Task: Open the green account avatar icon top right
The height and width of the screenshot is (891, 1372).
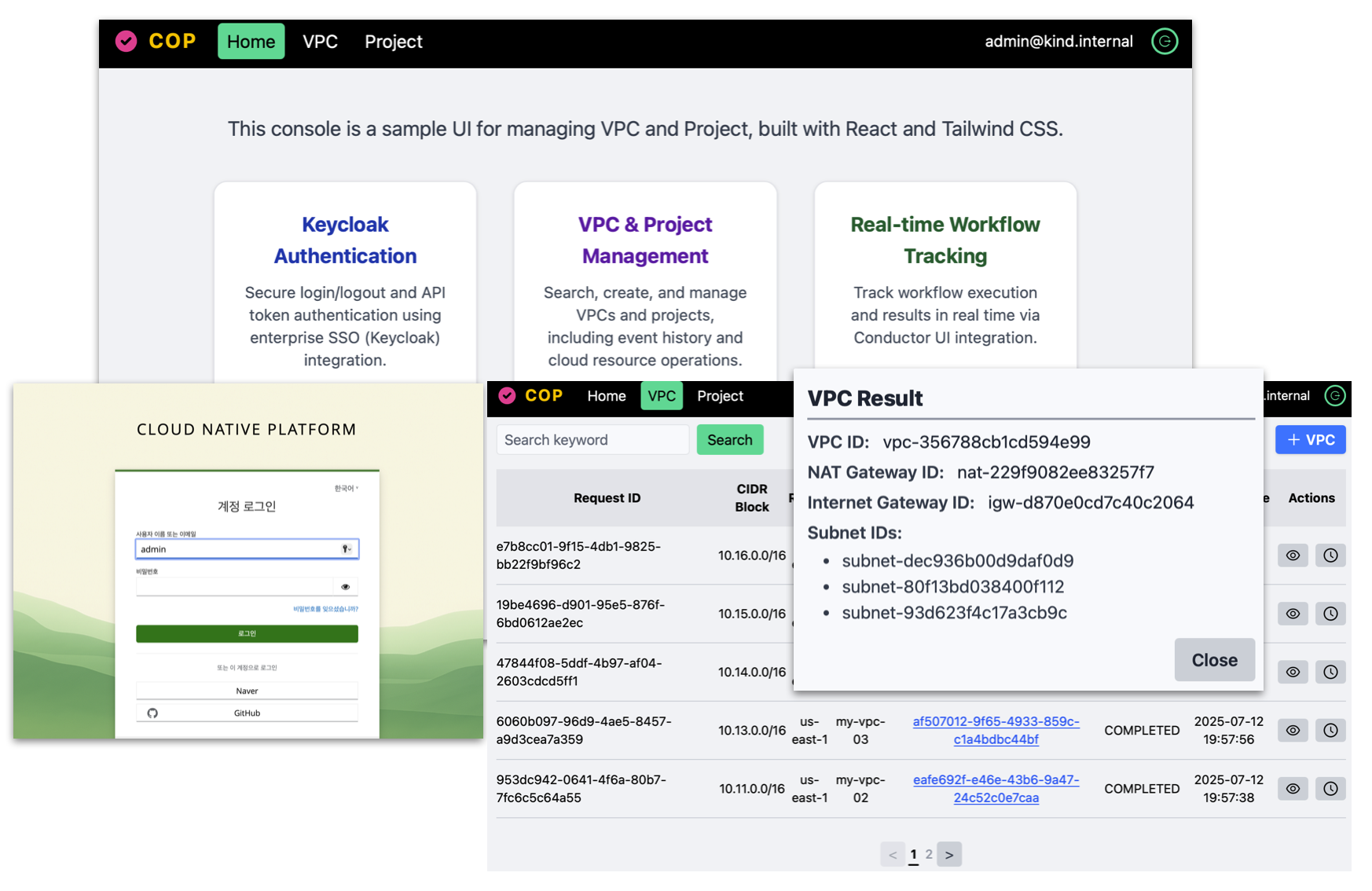Action: coord(1165,41)
